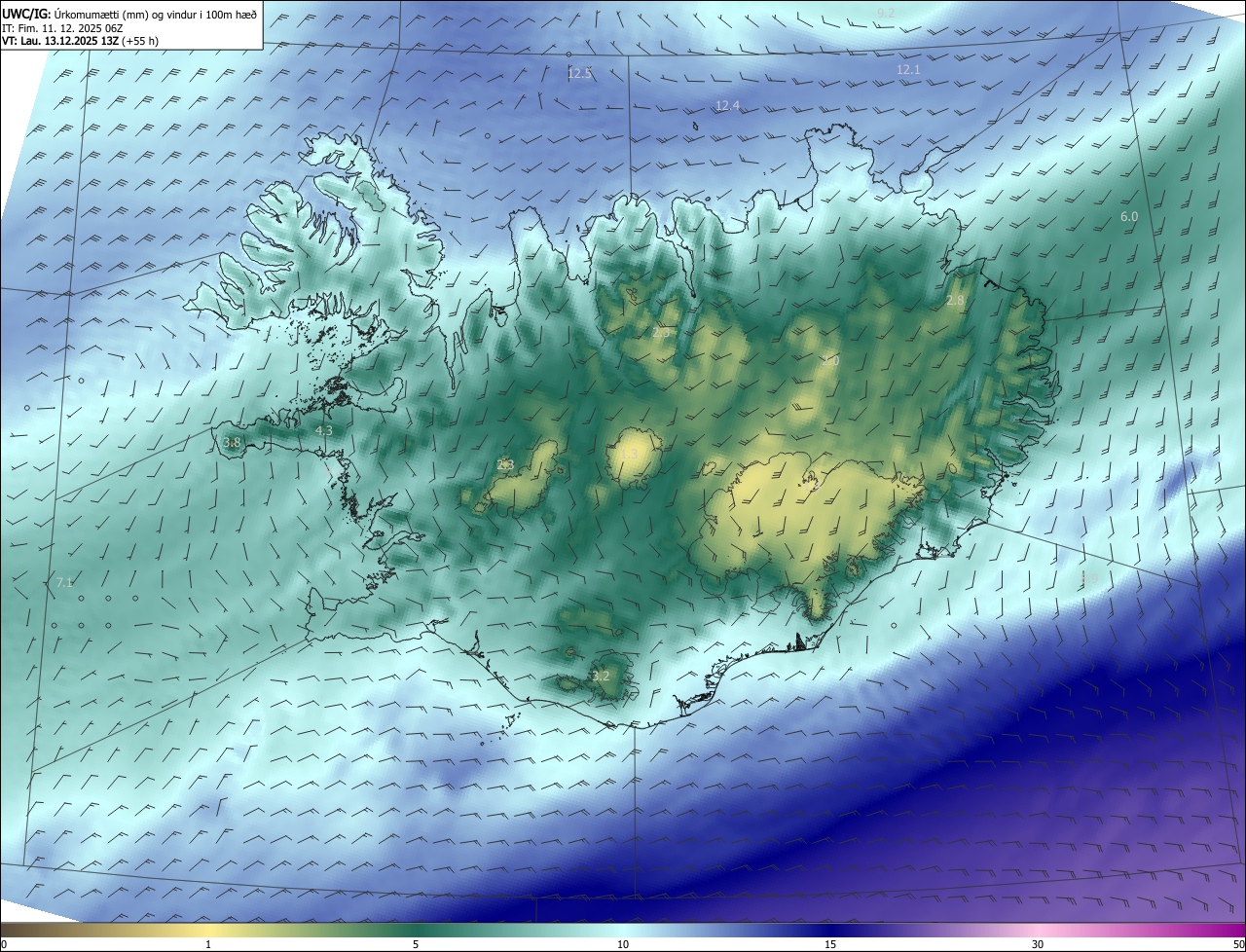This screenshot has height=952, width=1246.
Task: Click the valid time line 'VT: Lau. 13.12.2025 13Z (+55 h)'
Action: pos(80,41)
